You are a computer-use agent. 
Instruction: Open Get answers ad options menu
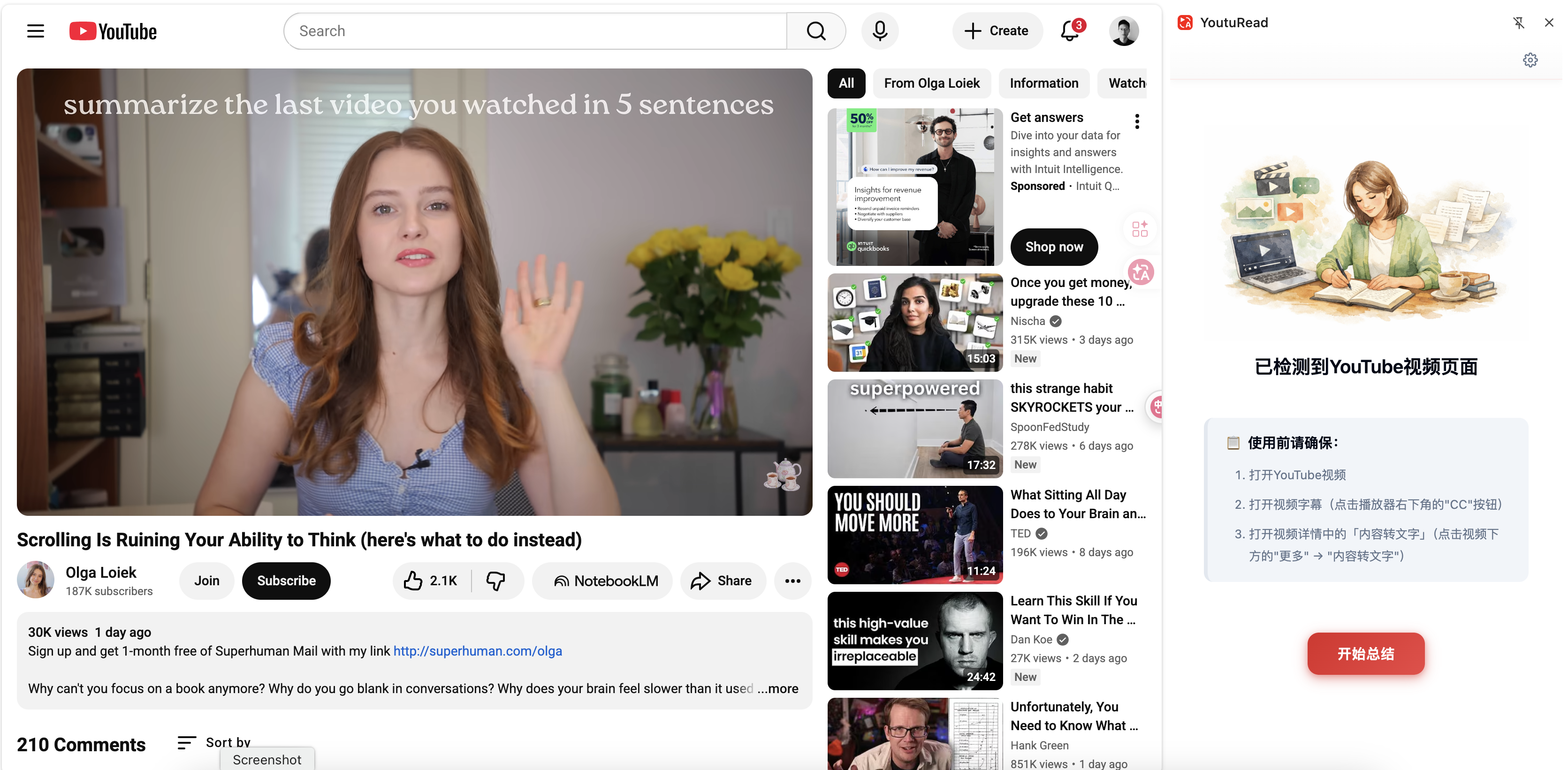tap(1137, 121)
